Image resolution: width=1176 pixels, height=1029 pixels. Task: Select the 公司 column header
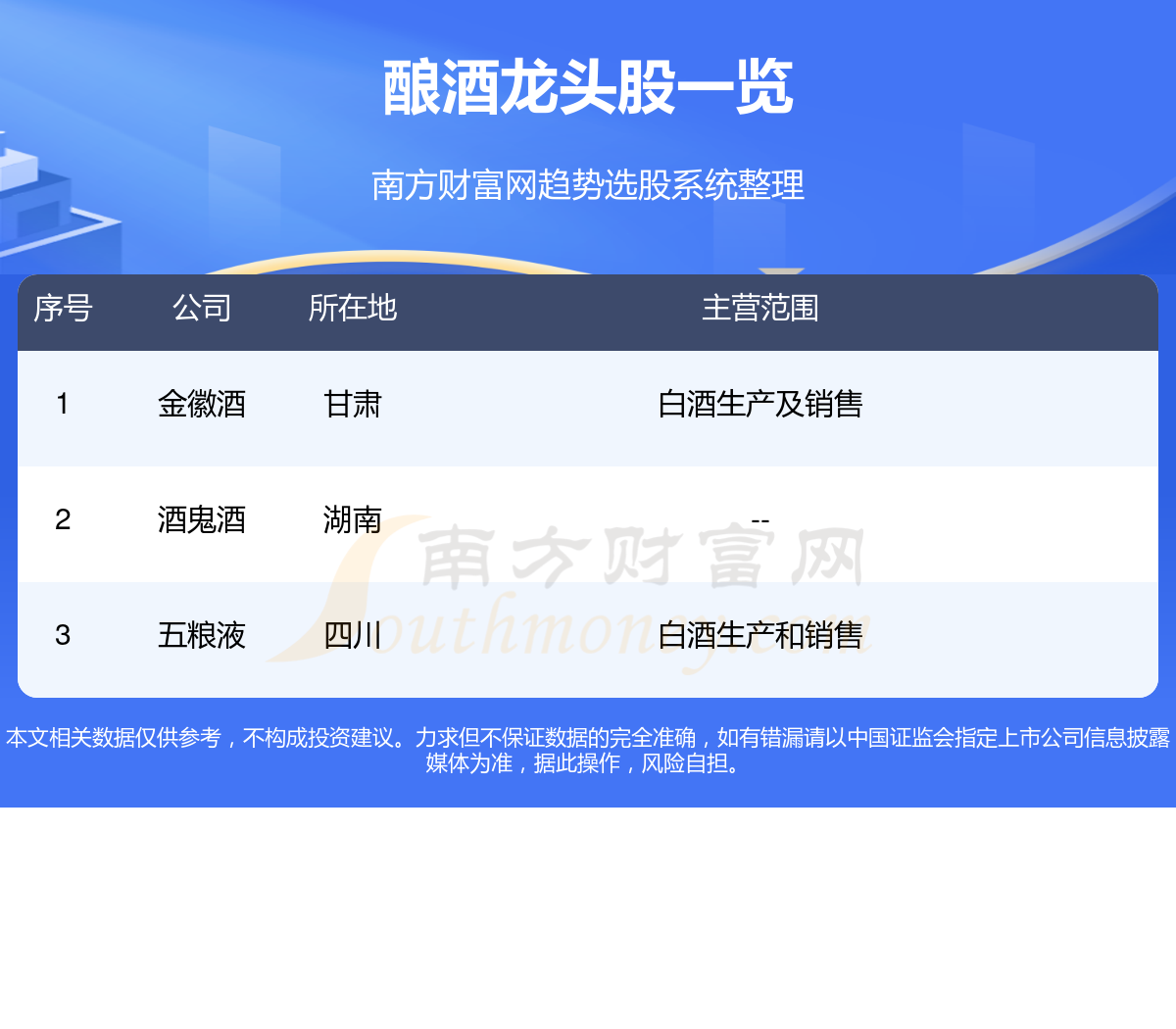pyautogui.click(x=202, y=308)
